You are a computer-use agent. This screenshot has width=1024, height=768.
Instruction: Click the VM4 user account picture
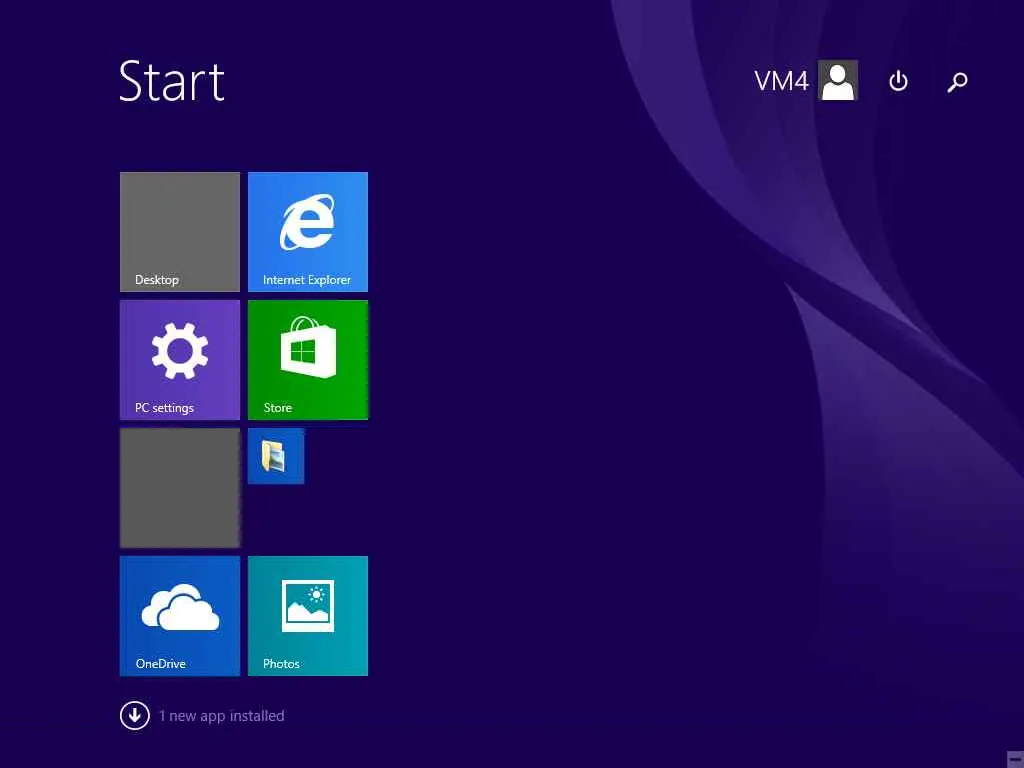(838, 80)
